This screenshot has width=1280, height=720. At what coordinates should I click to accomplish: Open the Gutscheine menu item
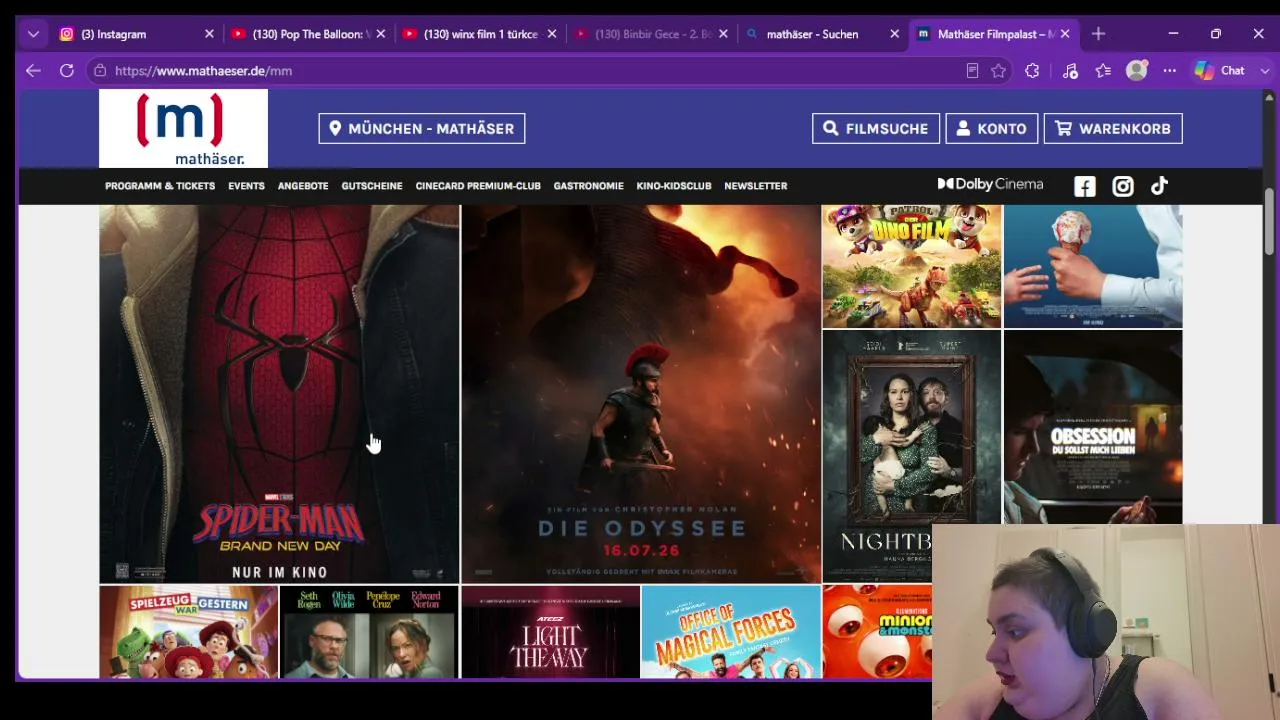coord(372,186)
